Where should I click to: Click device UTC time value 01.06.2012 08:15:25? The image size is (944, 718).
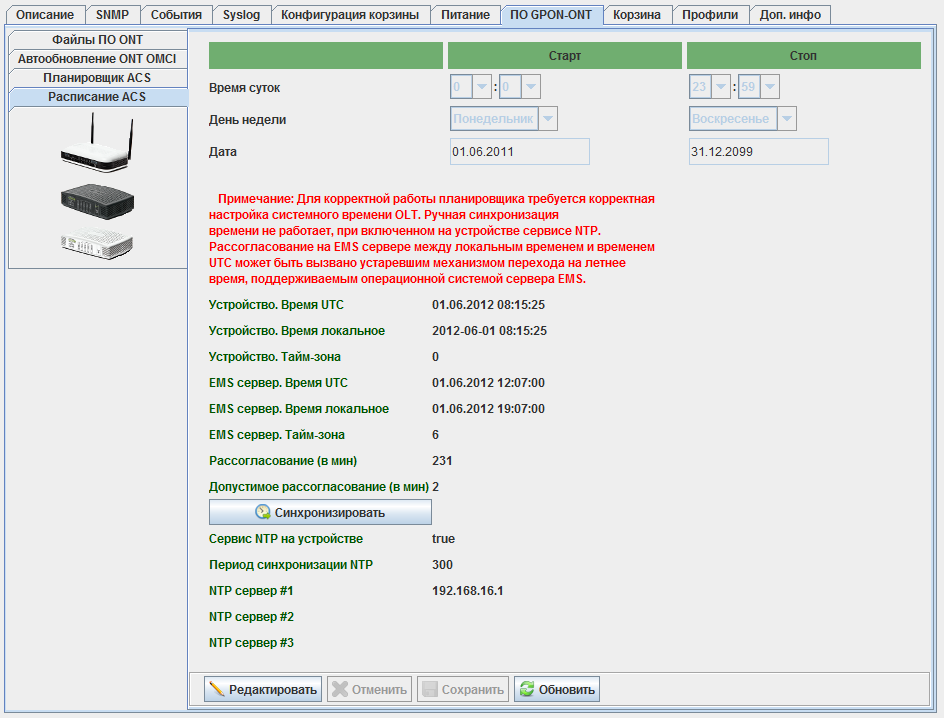(488, 305)
